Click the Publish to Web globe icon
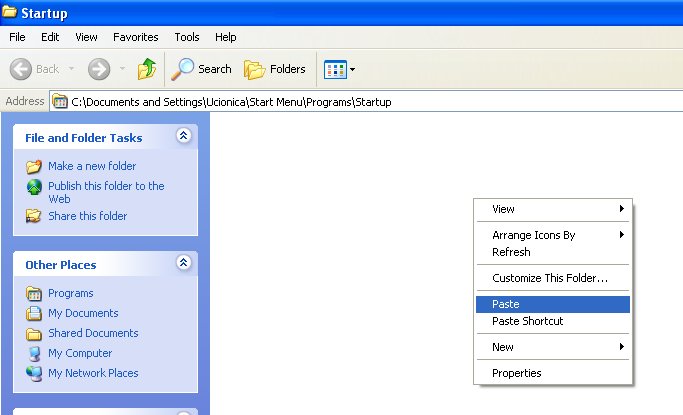The width and height of the screenshot is (683, 415). tap(34, 187)
